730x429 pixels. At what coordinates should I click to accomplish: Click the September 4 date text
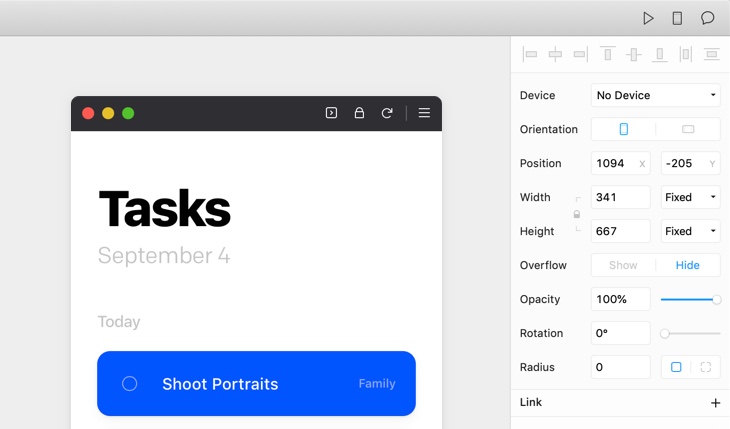tap(164, 255)
